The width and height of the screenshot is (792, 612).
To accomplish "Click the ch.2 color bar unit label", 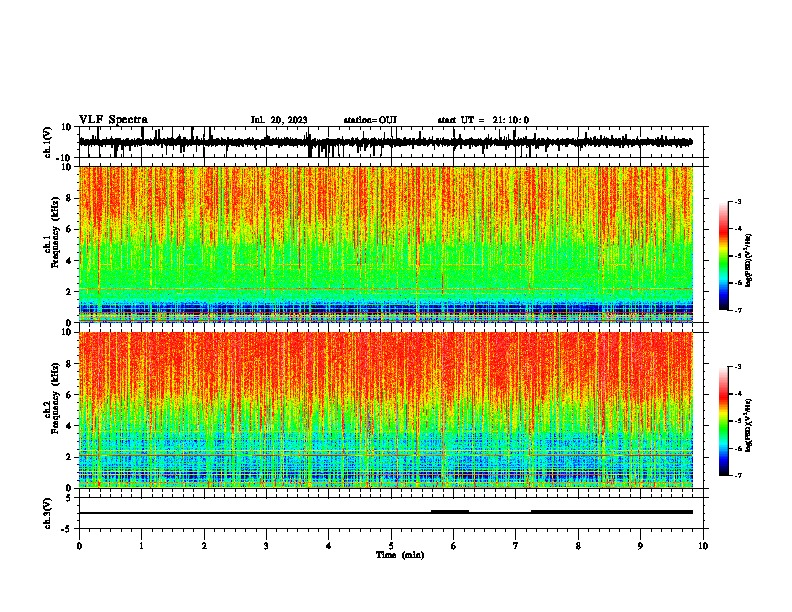I will (749, 425).
